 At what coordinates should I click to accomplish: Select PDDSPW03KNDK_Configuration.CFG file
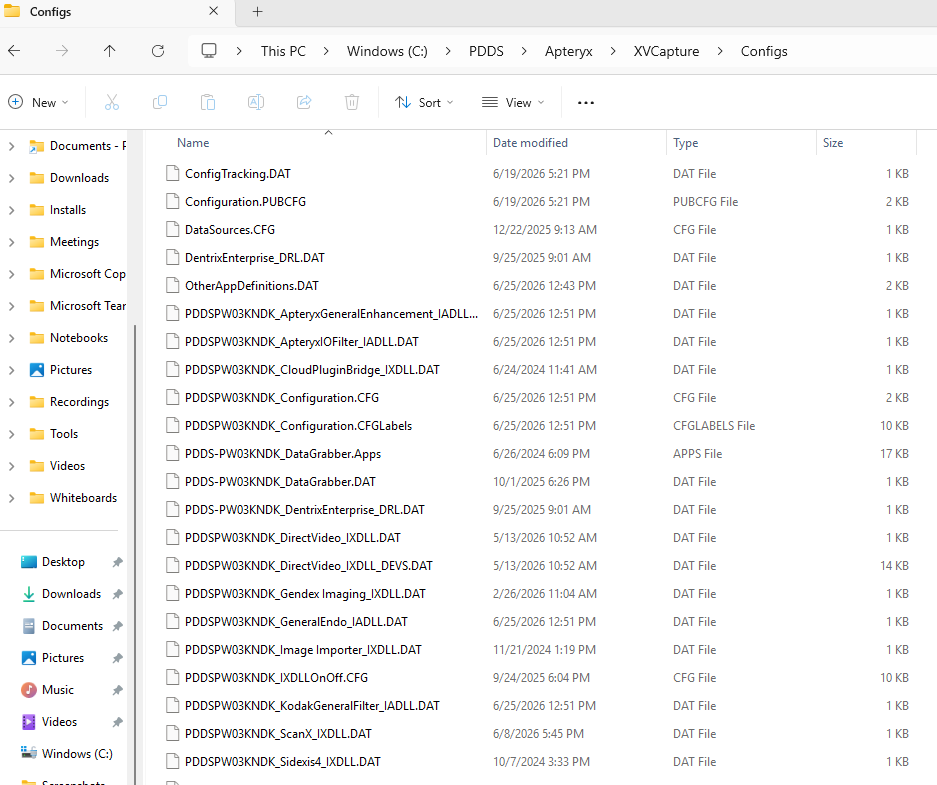pos(281,398)
